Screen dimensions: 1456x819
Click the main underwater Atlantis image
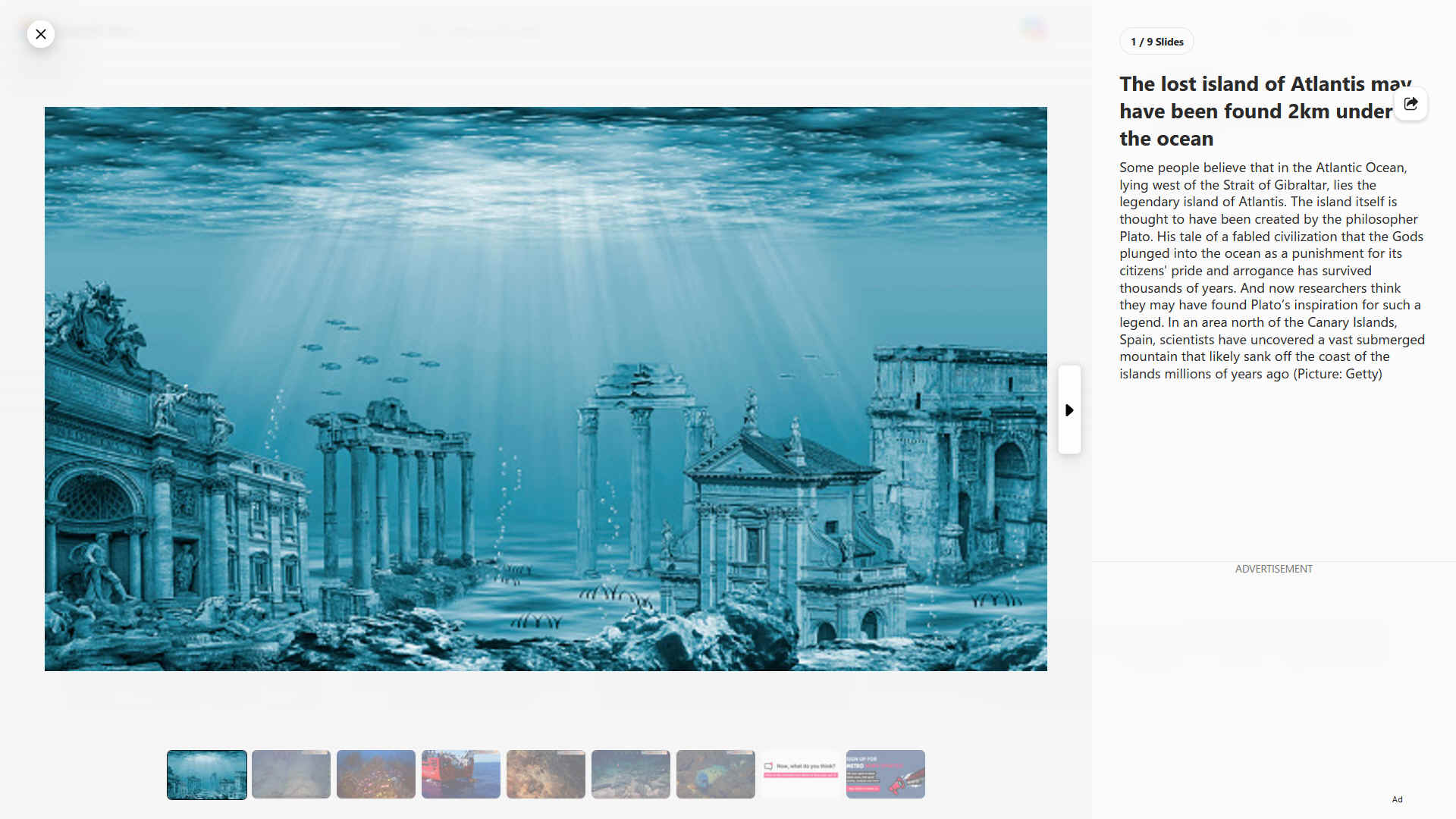coord(546,389)
